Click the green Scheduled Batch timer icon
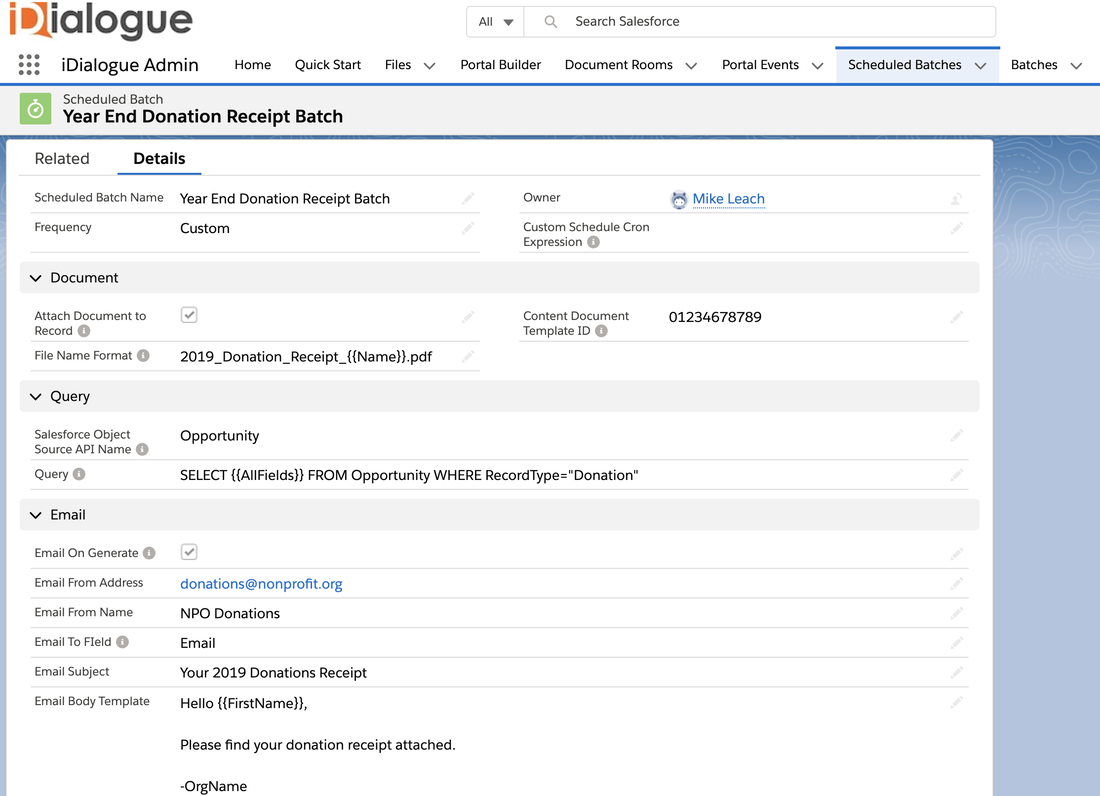1100x796 pixels. pyautogui.click(x=35, y=109)
